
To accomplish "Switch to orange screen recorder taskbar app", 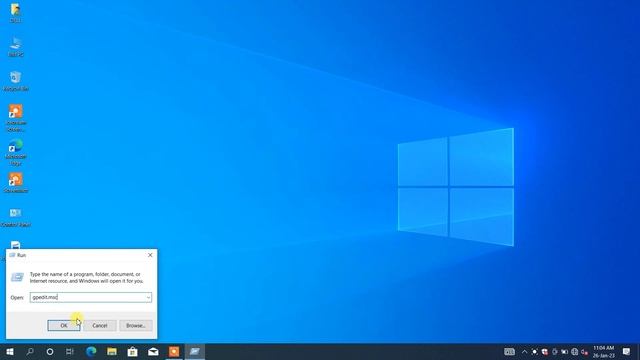I will pos(174,351).
